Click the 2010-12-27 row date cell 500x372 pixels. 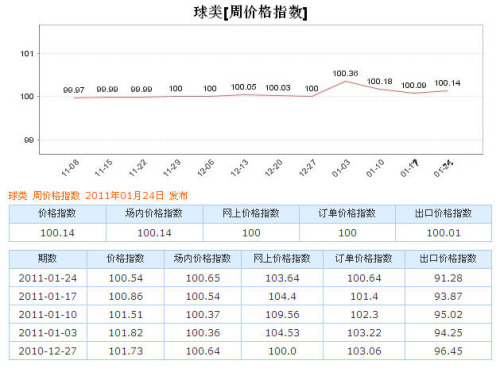(48, 351)
